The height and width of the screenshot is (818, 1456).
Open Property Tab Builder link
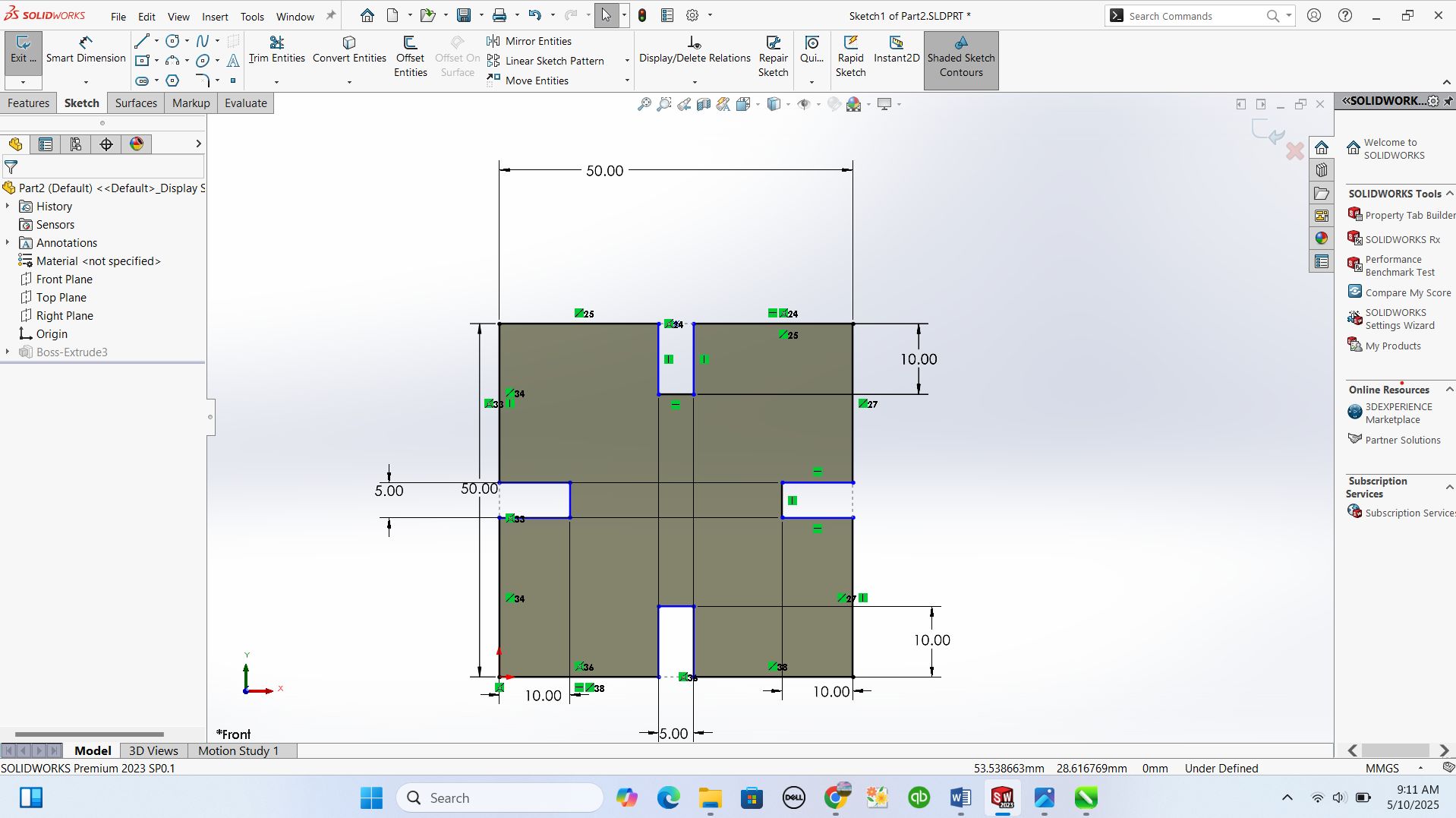[x=1401, y=215]
